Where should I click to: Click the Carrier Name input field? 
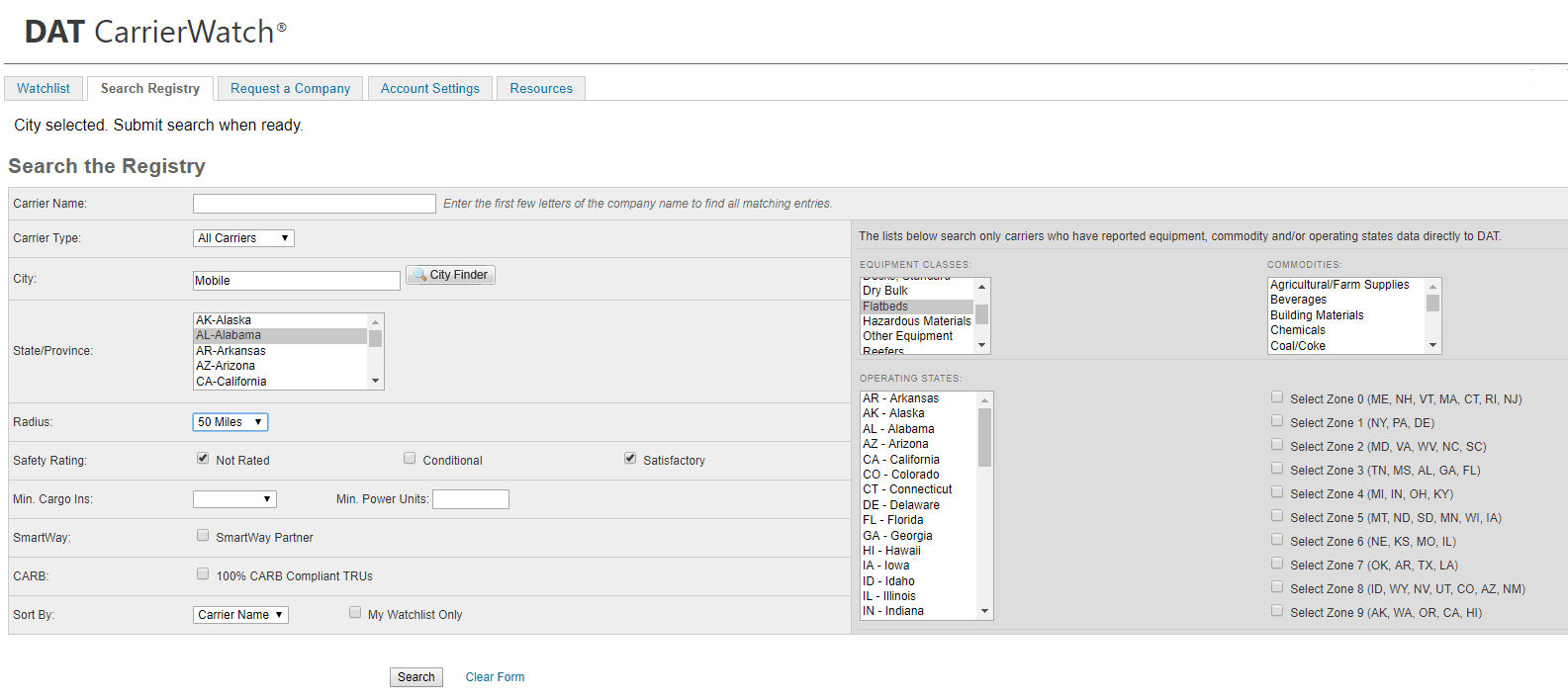(x=315, y=204)
